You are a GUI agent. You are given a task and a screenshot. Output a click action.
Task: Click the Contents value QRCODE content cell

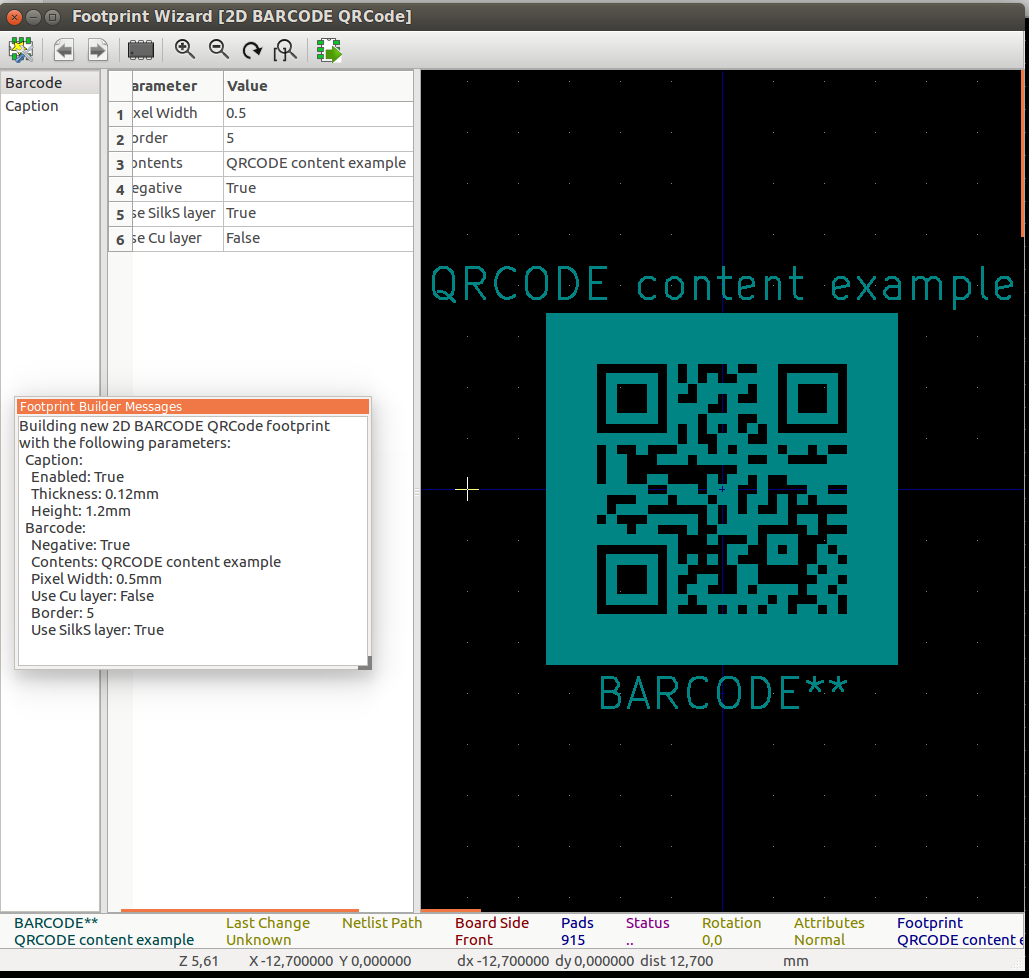pos(318,163)
